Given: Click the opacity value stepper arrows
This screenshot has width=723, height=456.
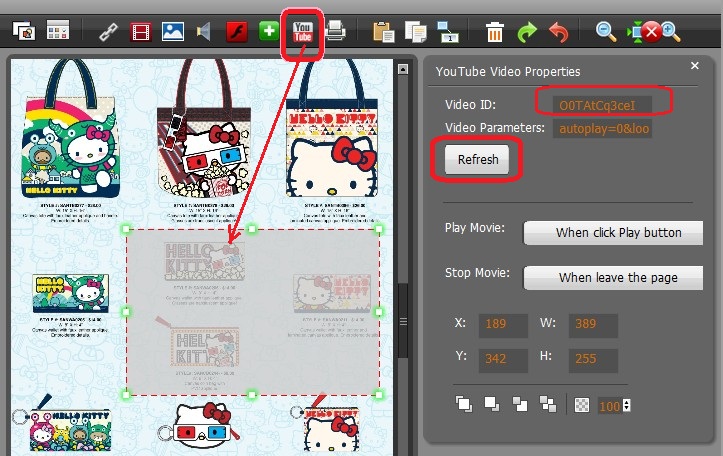Looking at the screenshot, I should [627, 405].
